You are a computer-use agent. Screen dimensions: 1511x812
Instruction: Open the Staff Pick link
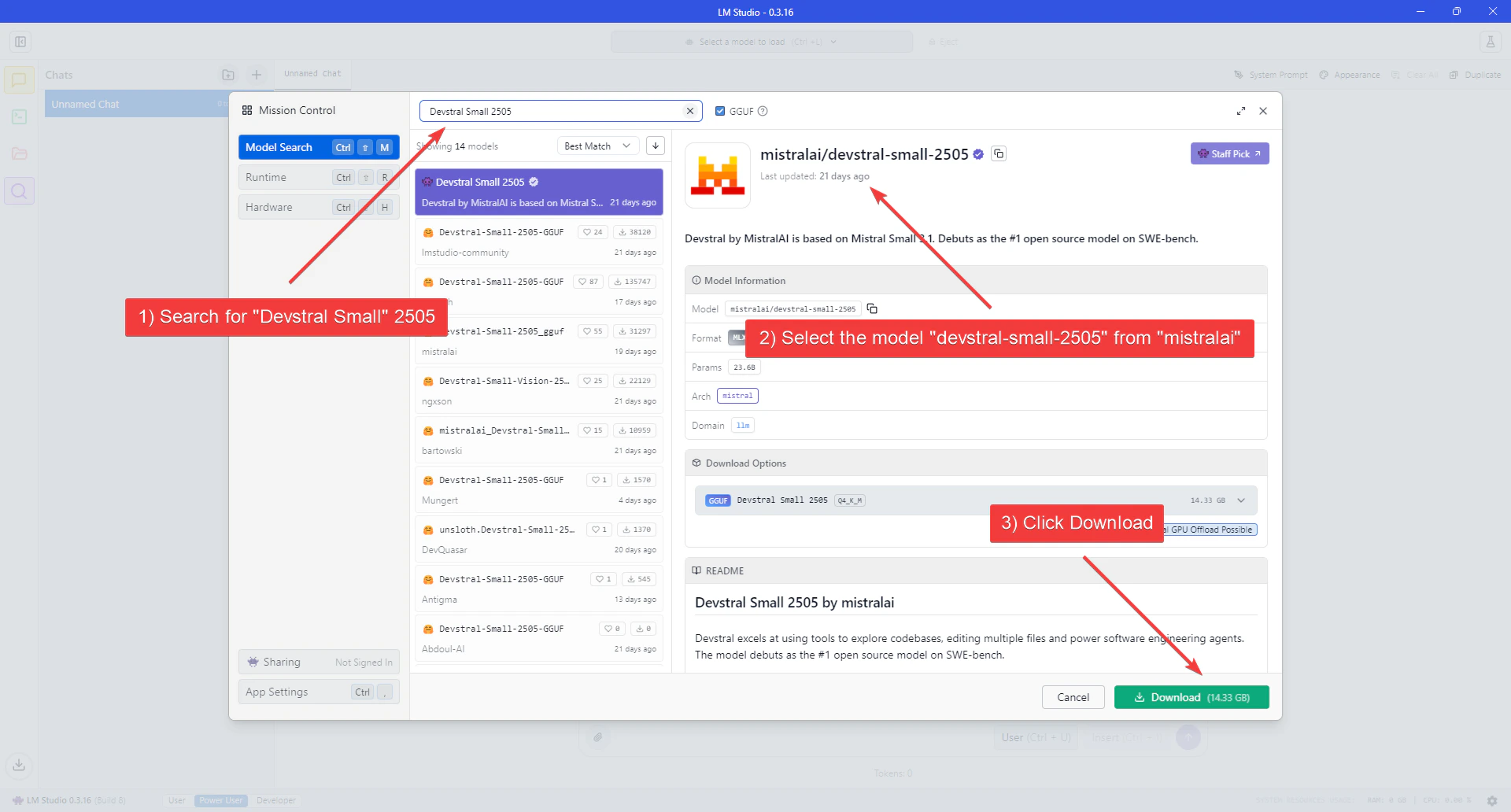tap(1229, 153)
